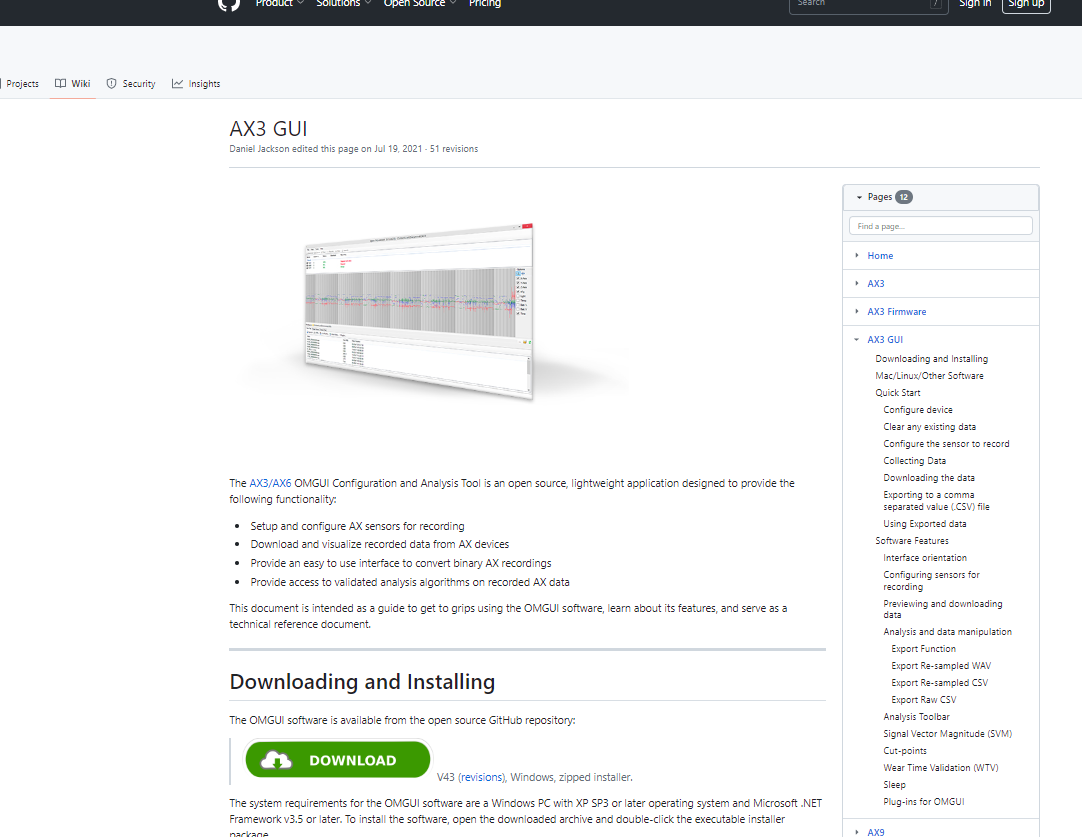Click the Sign up button
This screenshot has width=1082, height=837.
click(1026, 4)
